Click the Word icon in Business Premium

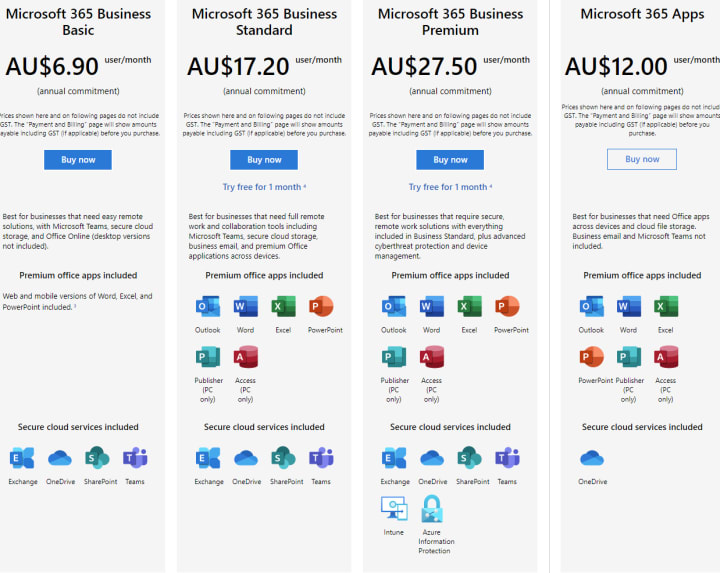(x=432, y=307)
